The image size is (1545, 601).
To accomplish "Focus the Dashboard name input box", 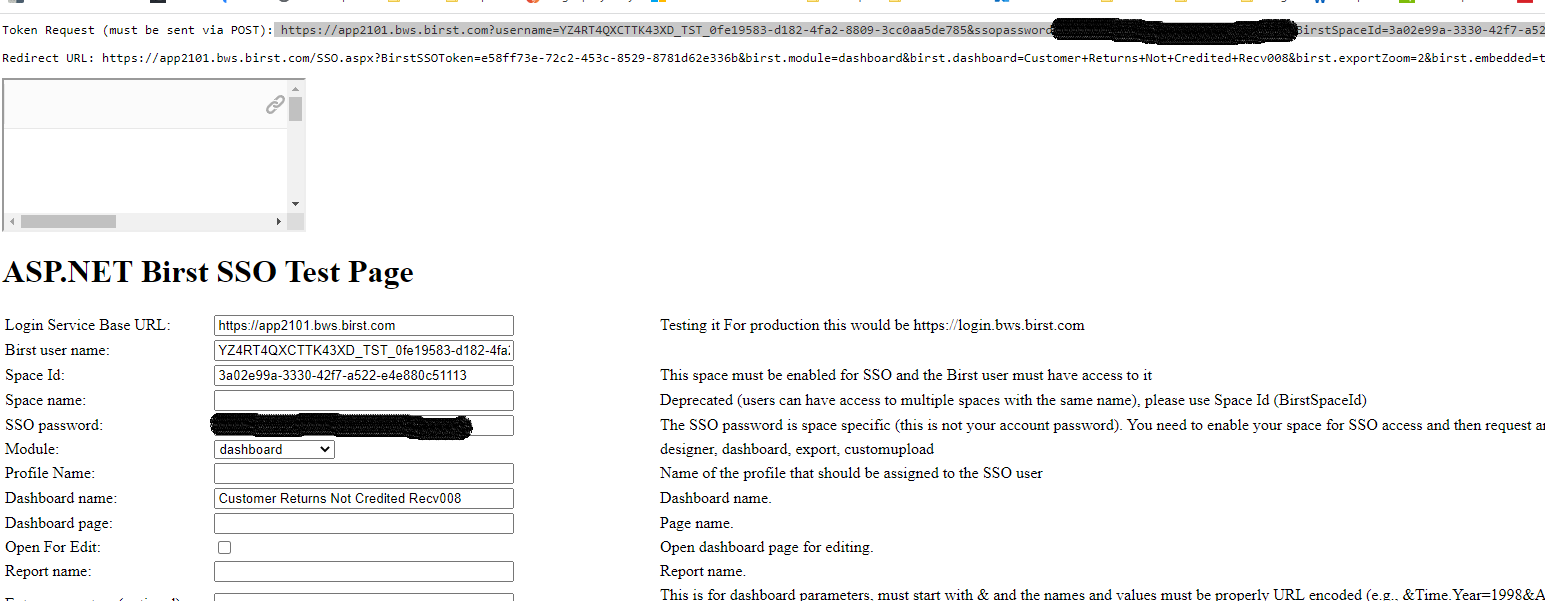I will [x=364, y=498].
